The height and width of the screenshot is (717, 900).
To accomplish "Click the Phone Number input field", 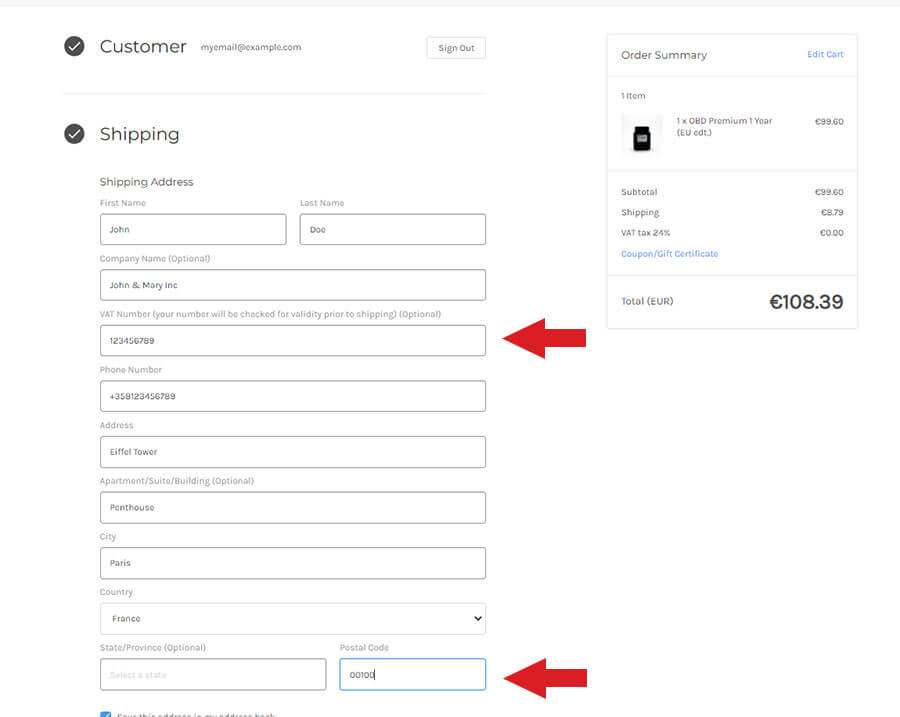I will point(293,396).
